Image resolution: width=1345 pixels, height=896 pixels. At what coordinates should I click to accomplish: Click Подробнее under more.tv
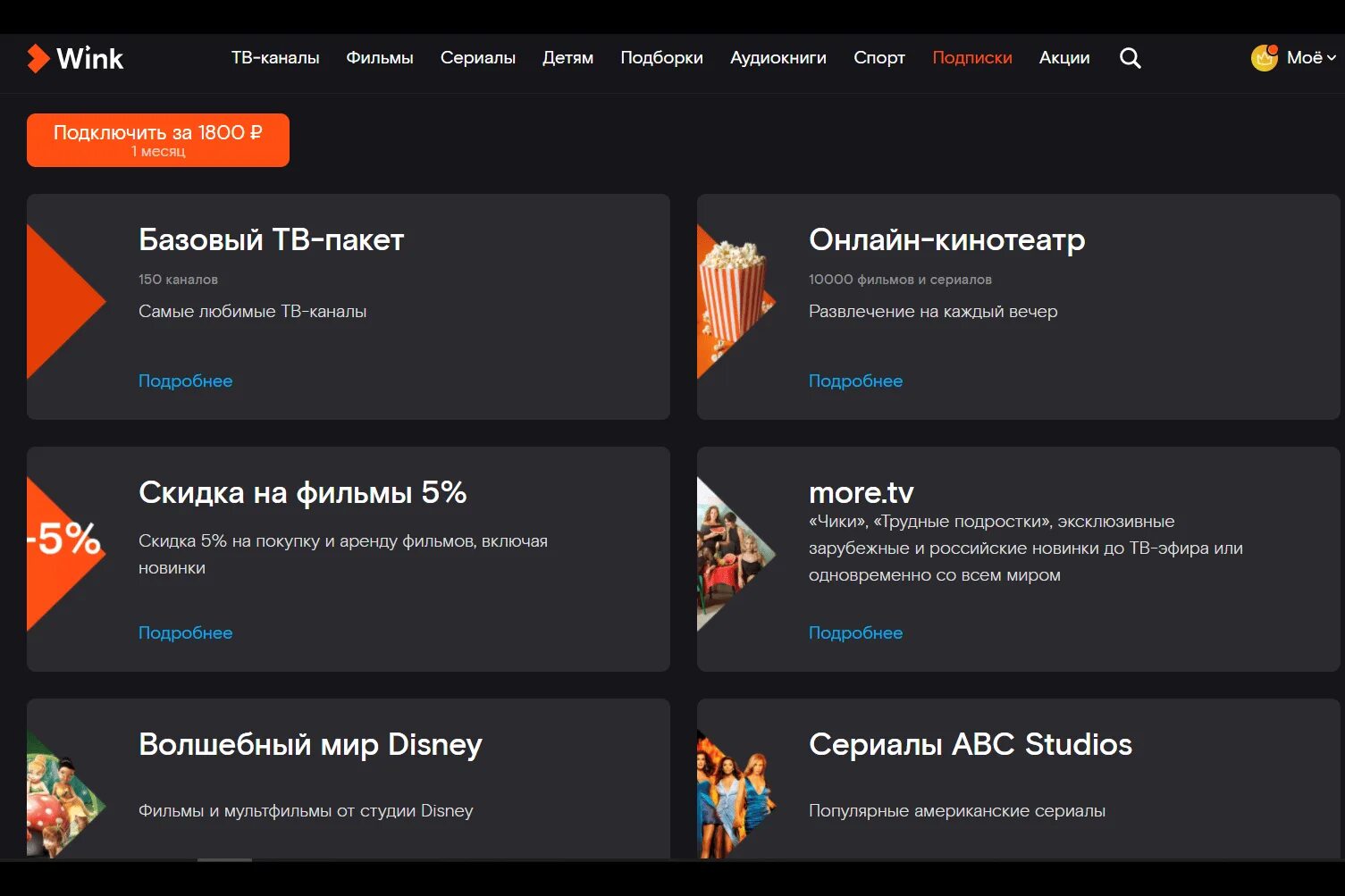[x=855, y=632]
